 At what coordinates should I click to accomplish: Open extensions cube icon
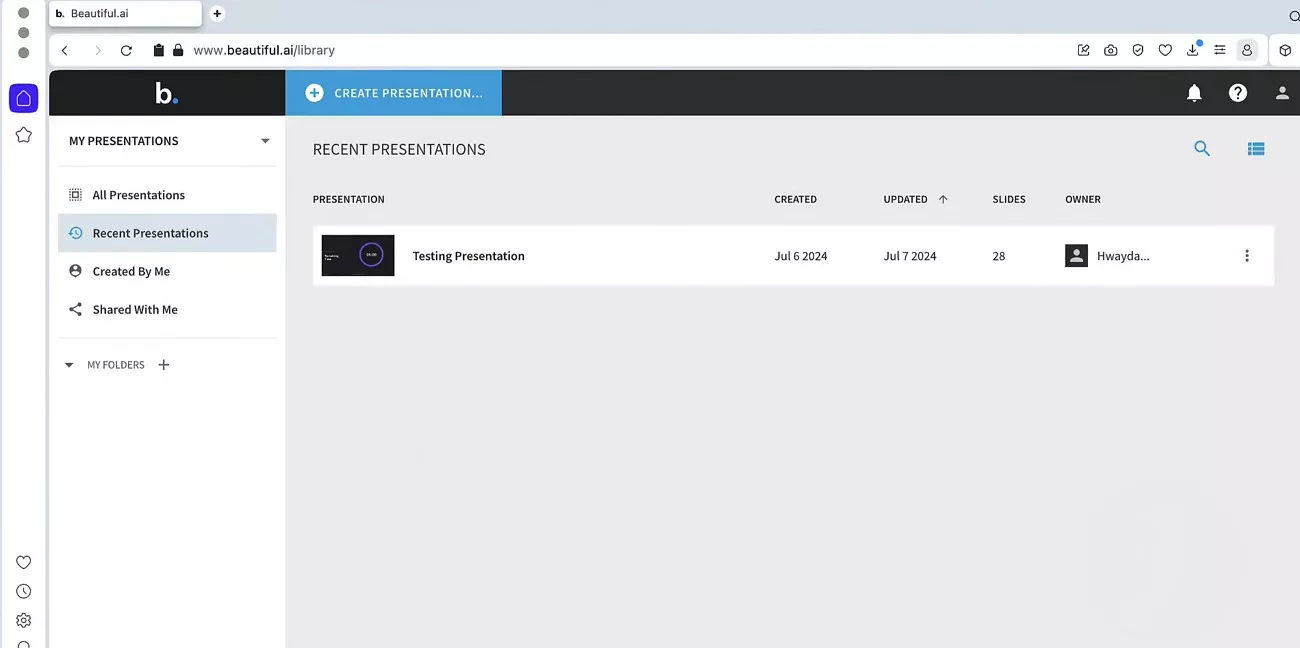pos(1285,50)
